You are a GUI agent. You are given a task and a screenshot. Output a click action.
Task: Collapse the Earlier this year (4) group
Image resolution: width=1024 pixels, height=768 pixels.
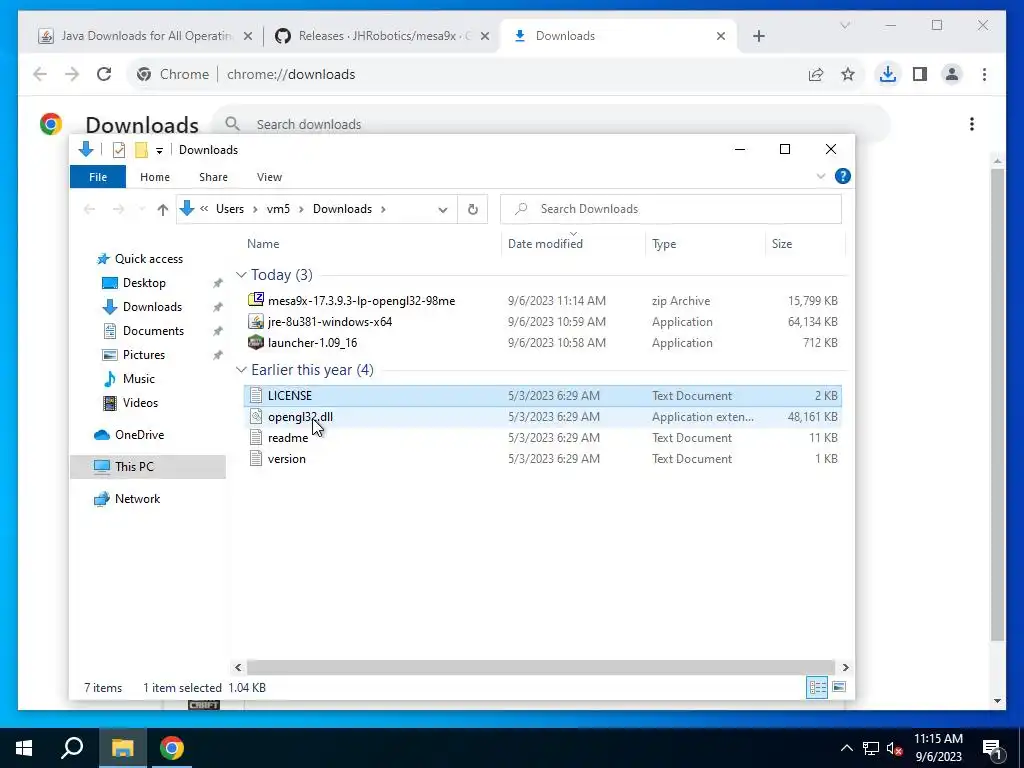[x=241, y=370]
